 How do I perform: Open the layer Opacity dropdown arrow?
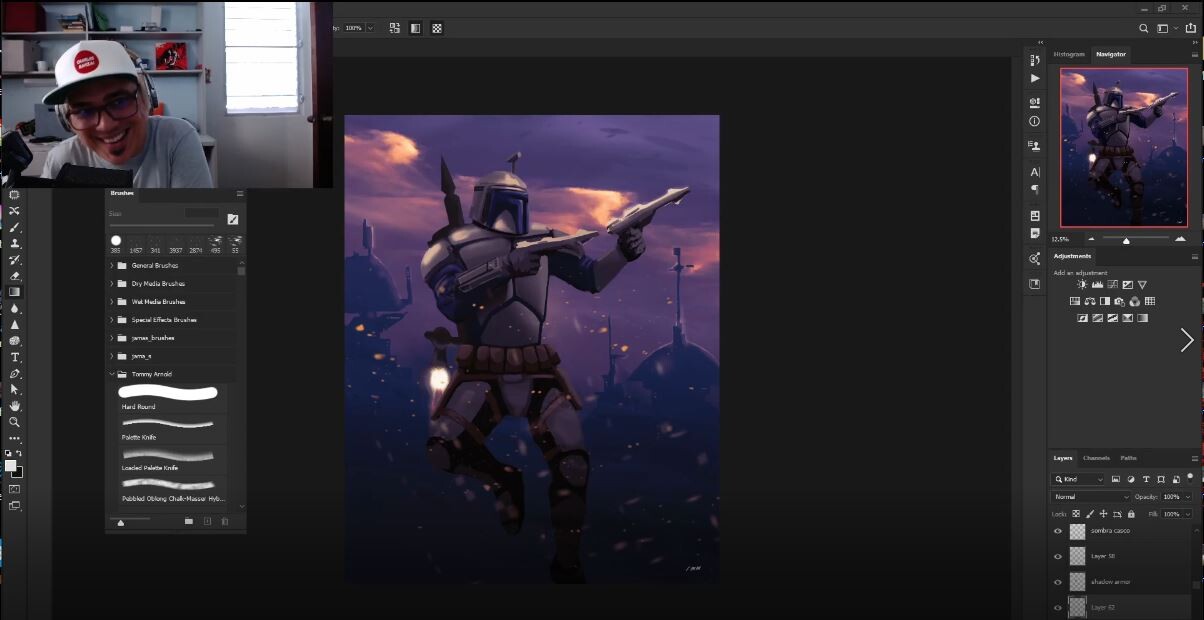pos(1187,496)
